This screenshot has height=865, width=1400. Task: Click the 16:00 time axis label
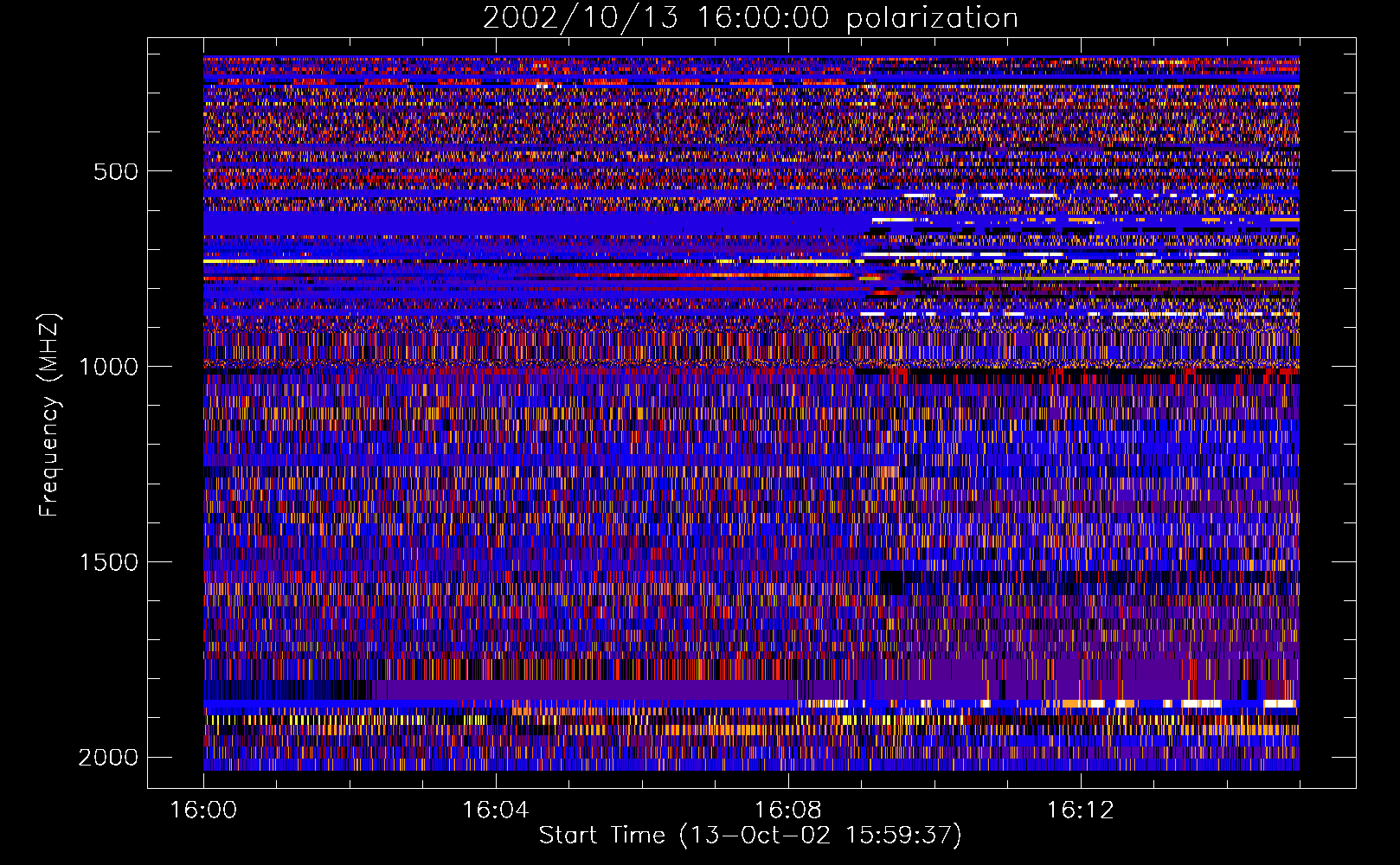tap(203, 811)
